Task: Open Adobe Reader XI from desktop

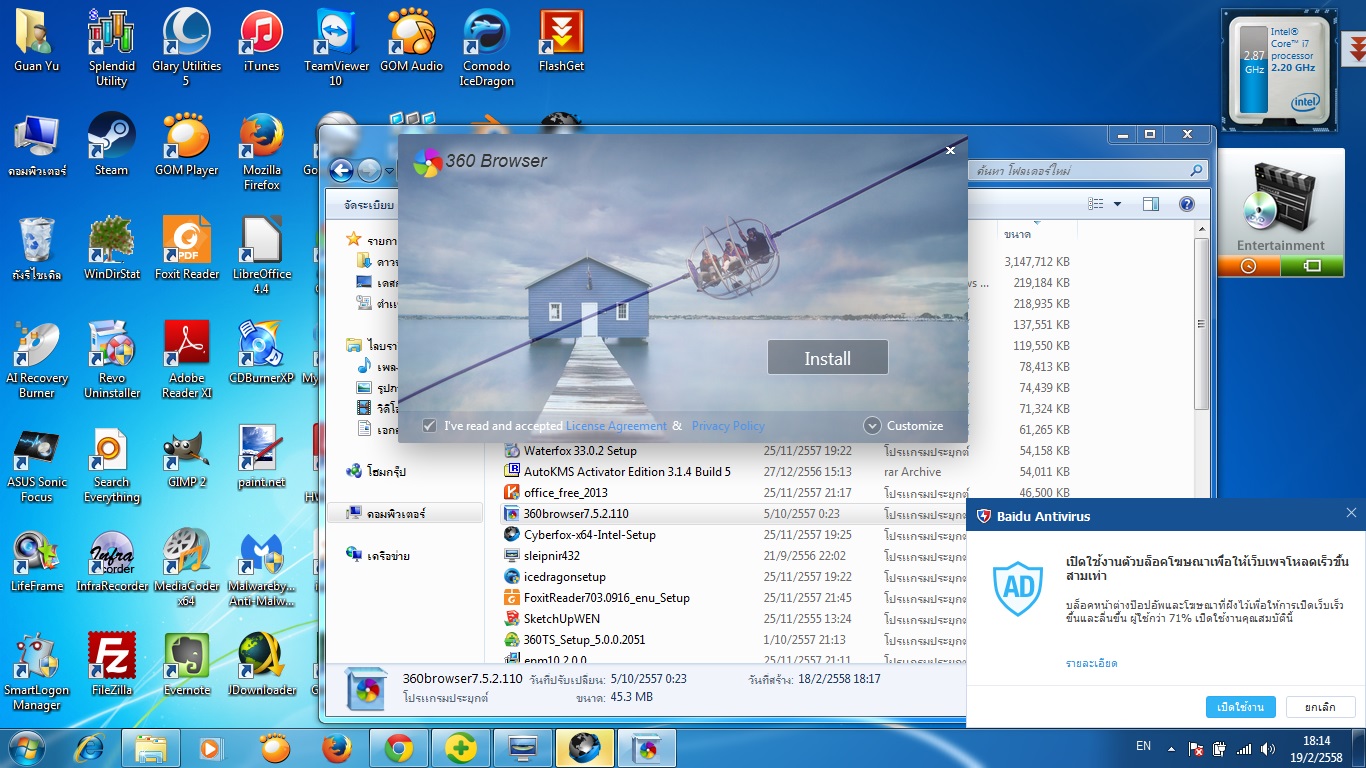Action: click(x=186, y=360)
